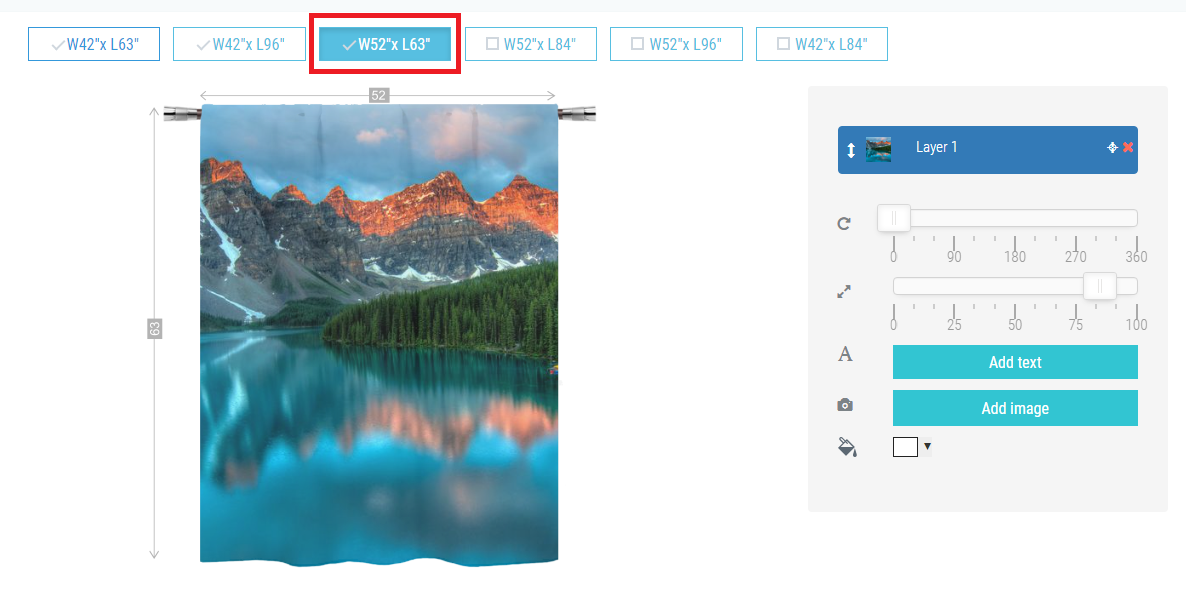Viewport: 1186px width, 594px height.
Task: Click the white background color swatch
Action: pos(905,446)
